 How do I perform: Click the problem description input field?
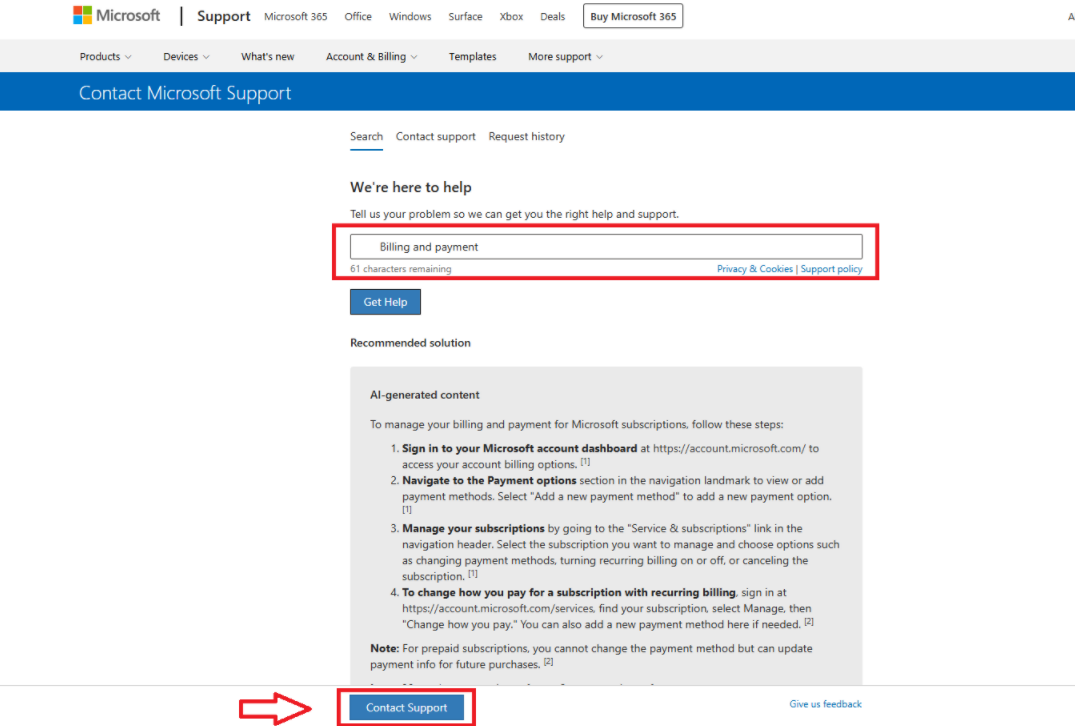pos(606,247)
